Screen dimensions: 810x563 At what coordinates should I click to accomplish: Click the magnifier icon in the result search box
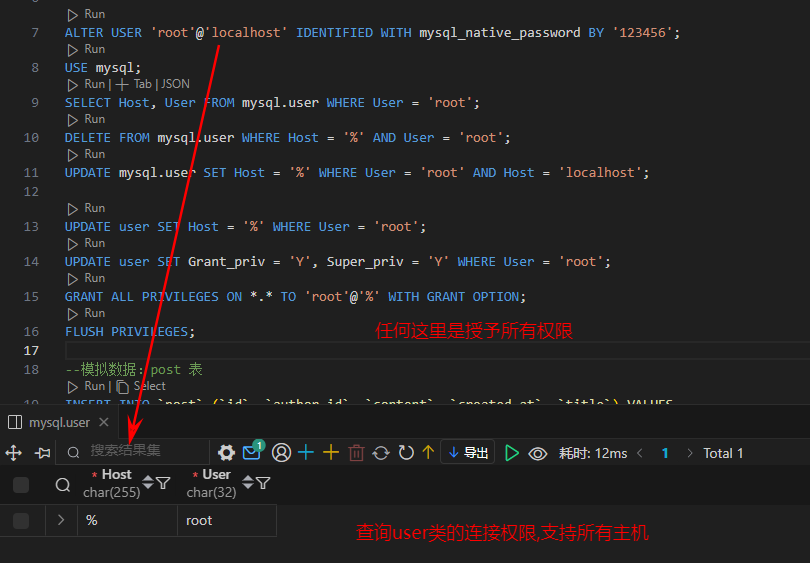pyautogui.click(x=73, y=452)
